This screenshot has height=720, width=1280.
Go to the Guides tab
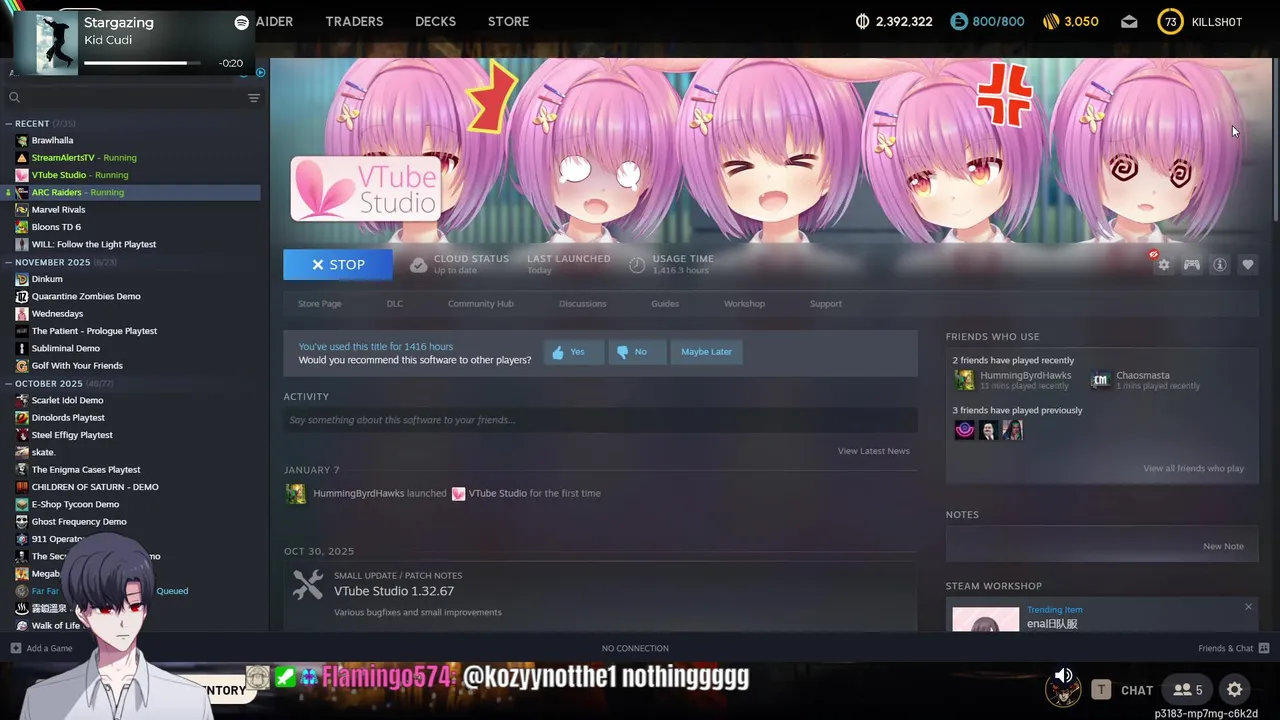(x=665, y=304)
